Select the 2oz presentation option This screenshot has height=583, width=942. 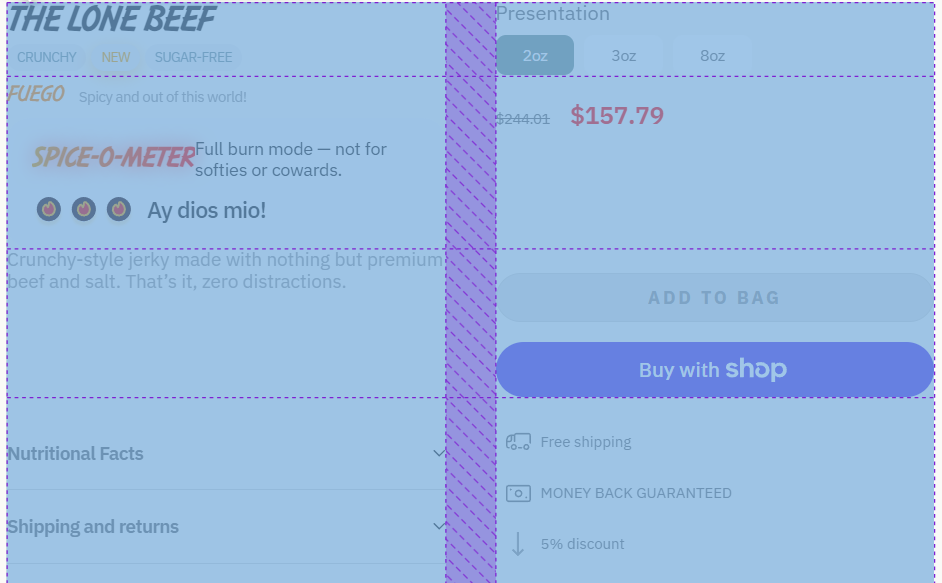535,56
